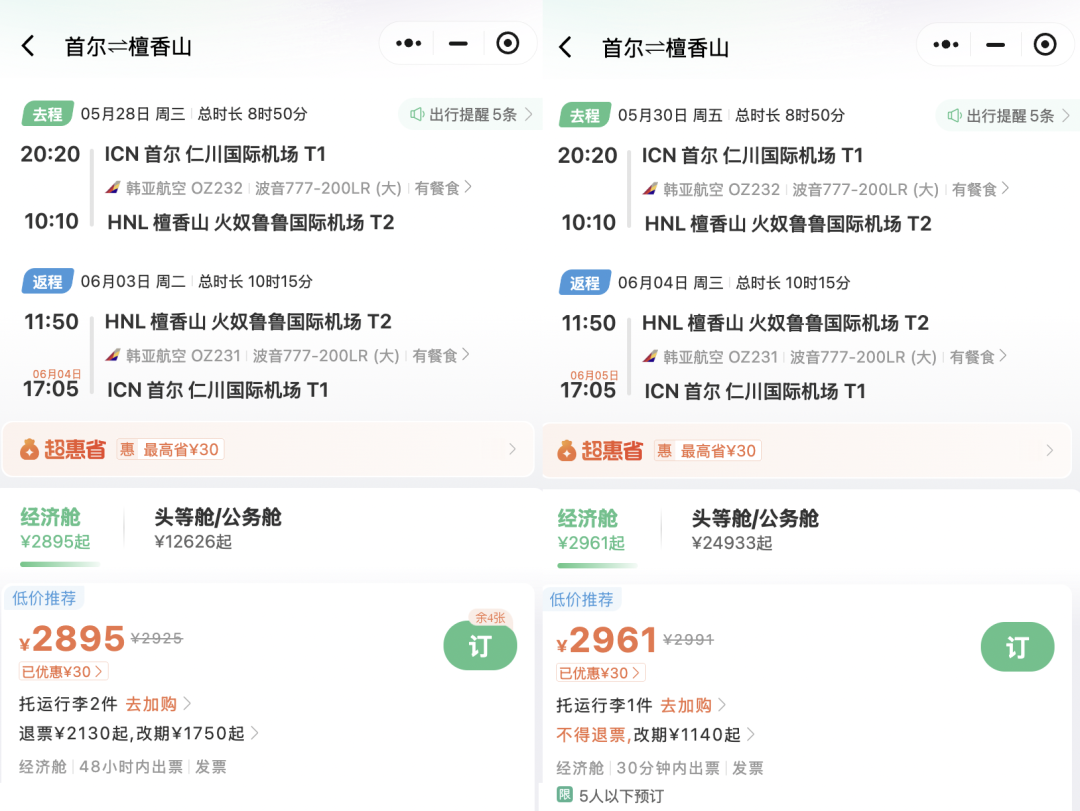Tap 去加购 next to 托运行李2件
The width and height of the screenshot is (1080, 811).
pyautogui.click(x=158, y=704)
